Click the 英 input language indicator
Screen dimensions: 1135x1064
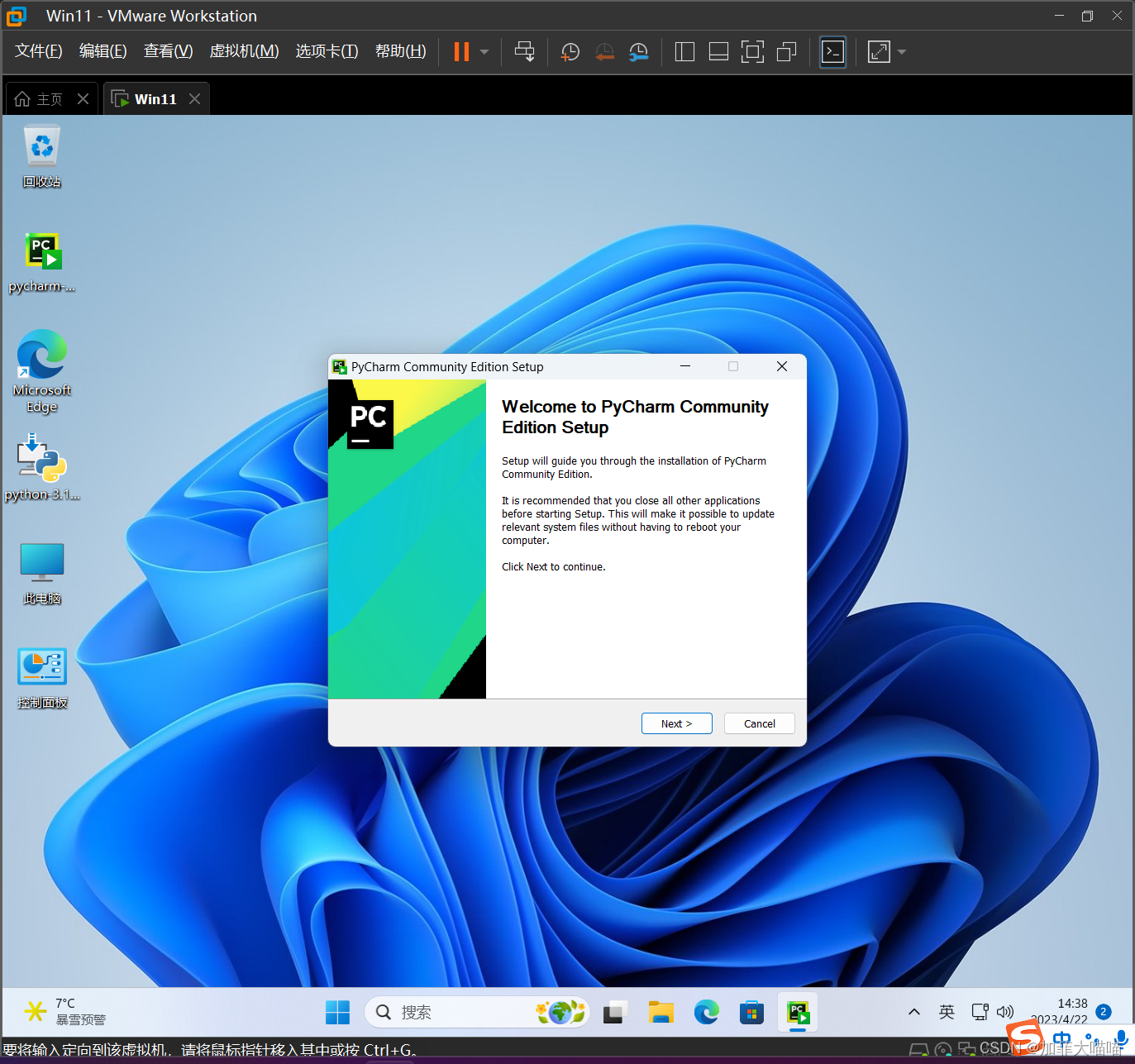pyautogui.click(x=947, y=1012)
